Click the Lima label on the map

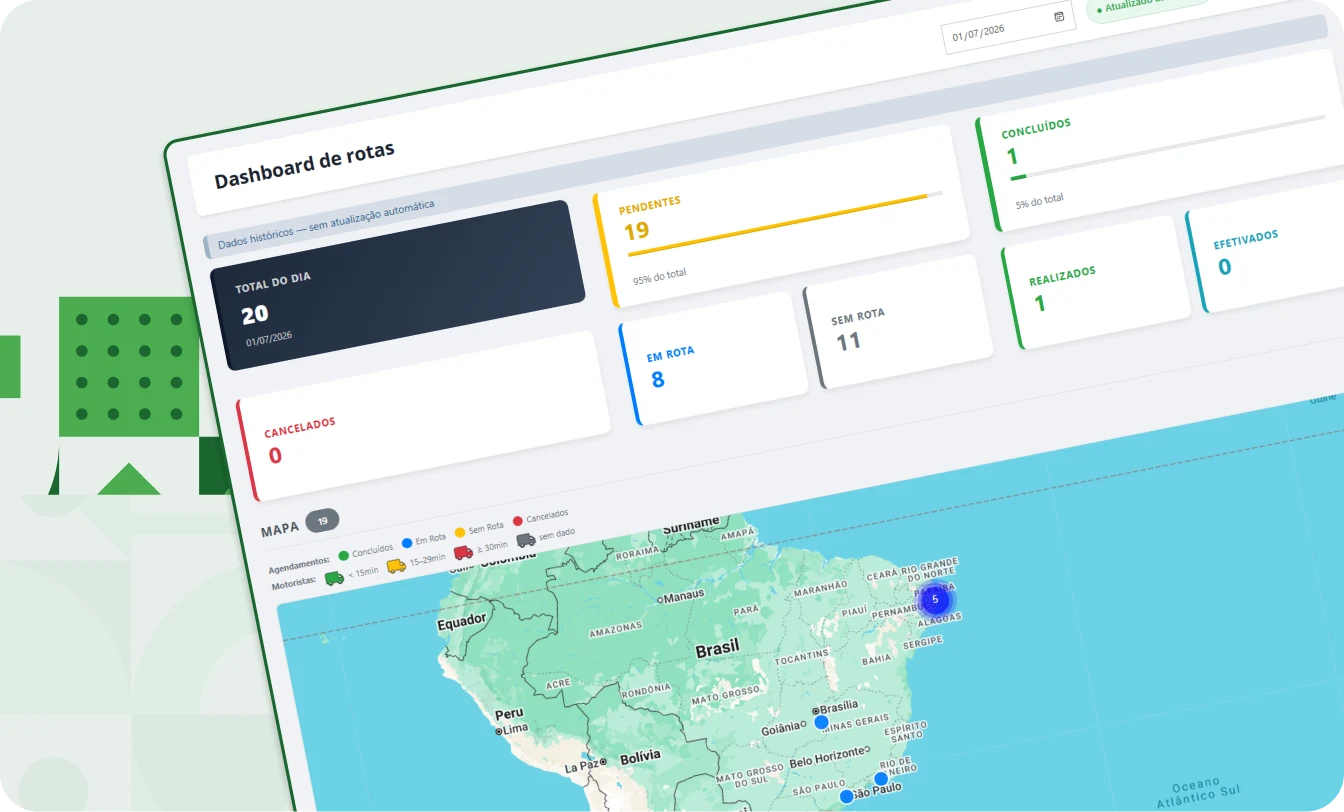514,729
